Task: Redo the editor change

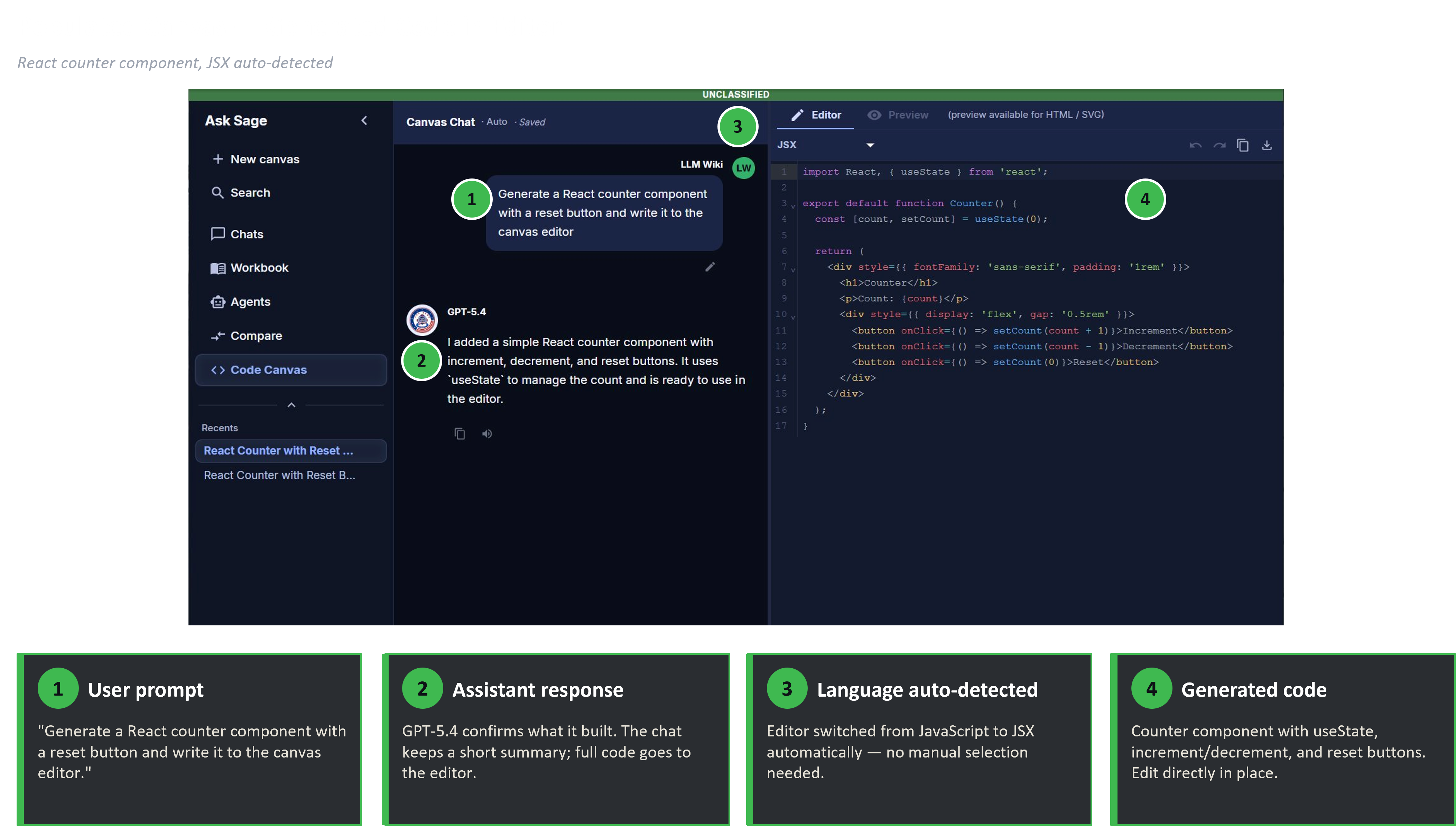Action: (x=1219, y=145)
